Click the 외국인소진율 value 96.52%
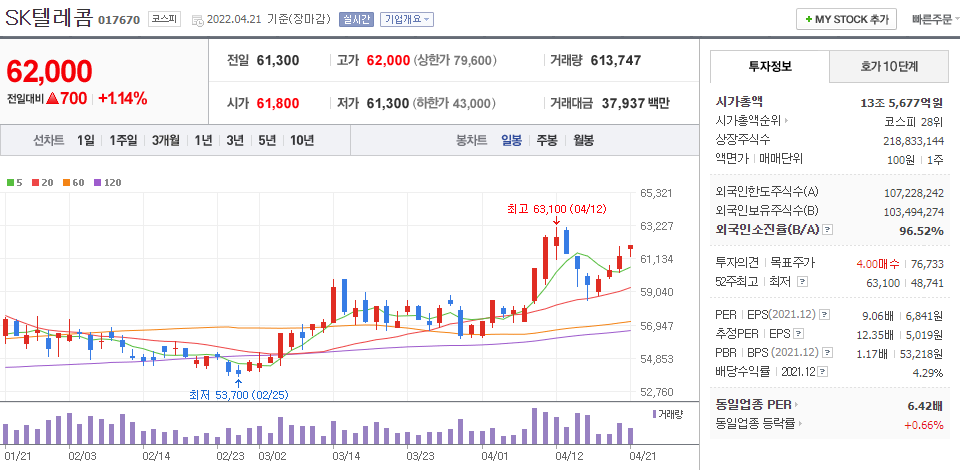This screenshot has width=964, height=470. point(920,231)
